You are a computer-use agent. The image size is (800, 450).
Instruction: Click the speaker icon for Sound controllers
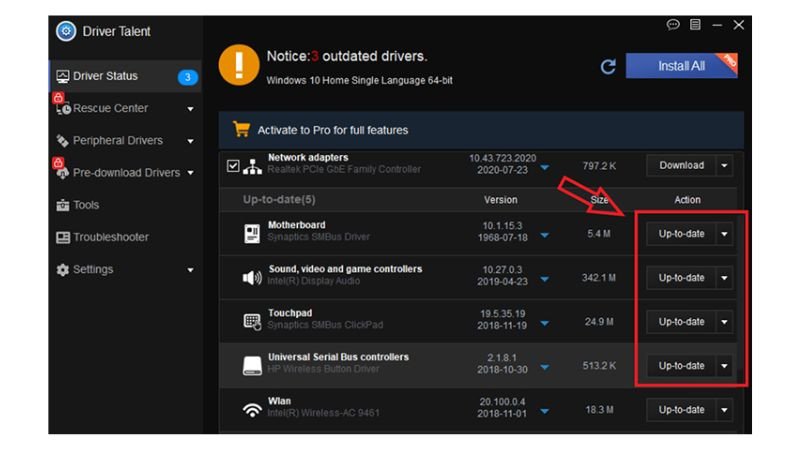pyautogui.click(x=252, y=278)
